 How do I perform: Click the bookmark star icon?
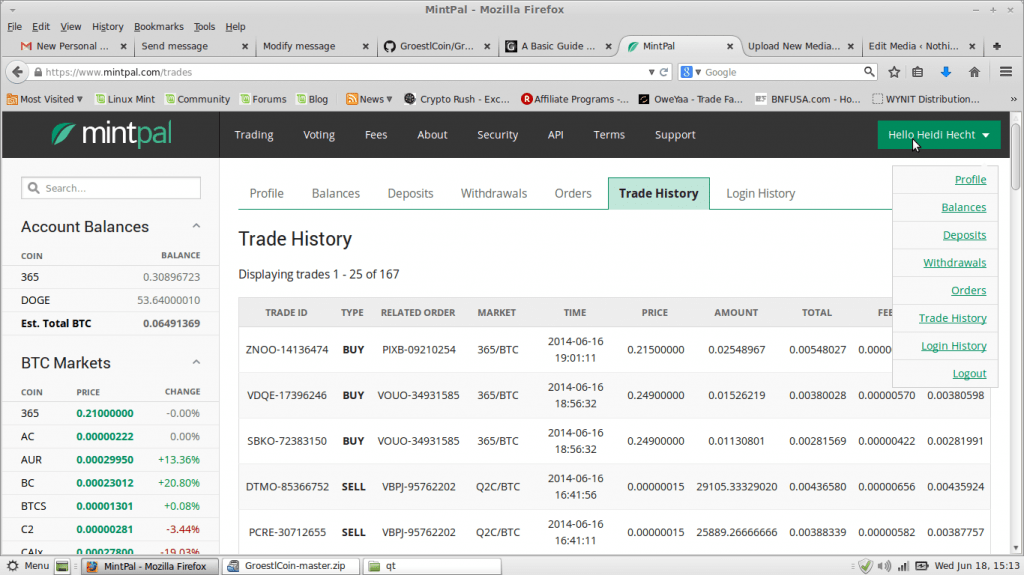[x=894, y=72]
